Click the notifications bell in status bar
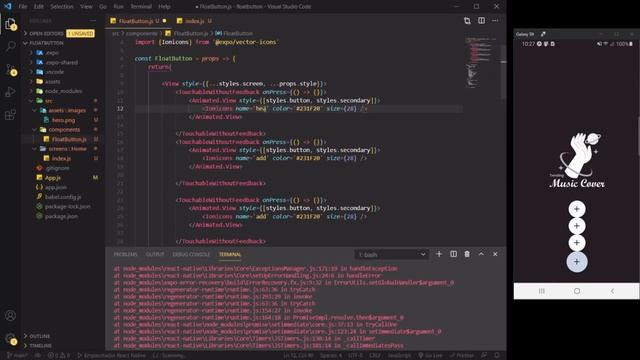 (x=497, y=356)
